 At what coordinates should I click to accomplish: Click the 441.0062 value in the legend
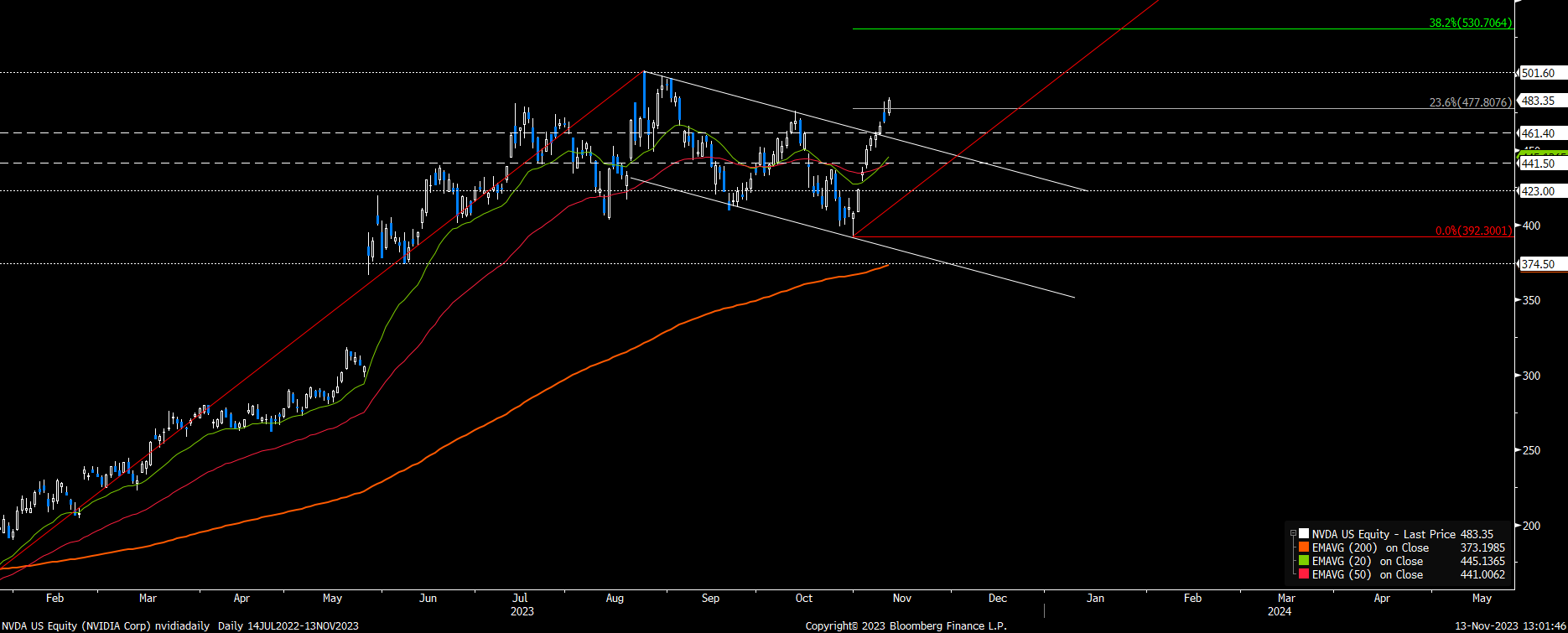tap(1482, 574)
